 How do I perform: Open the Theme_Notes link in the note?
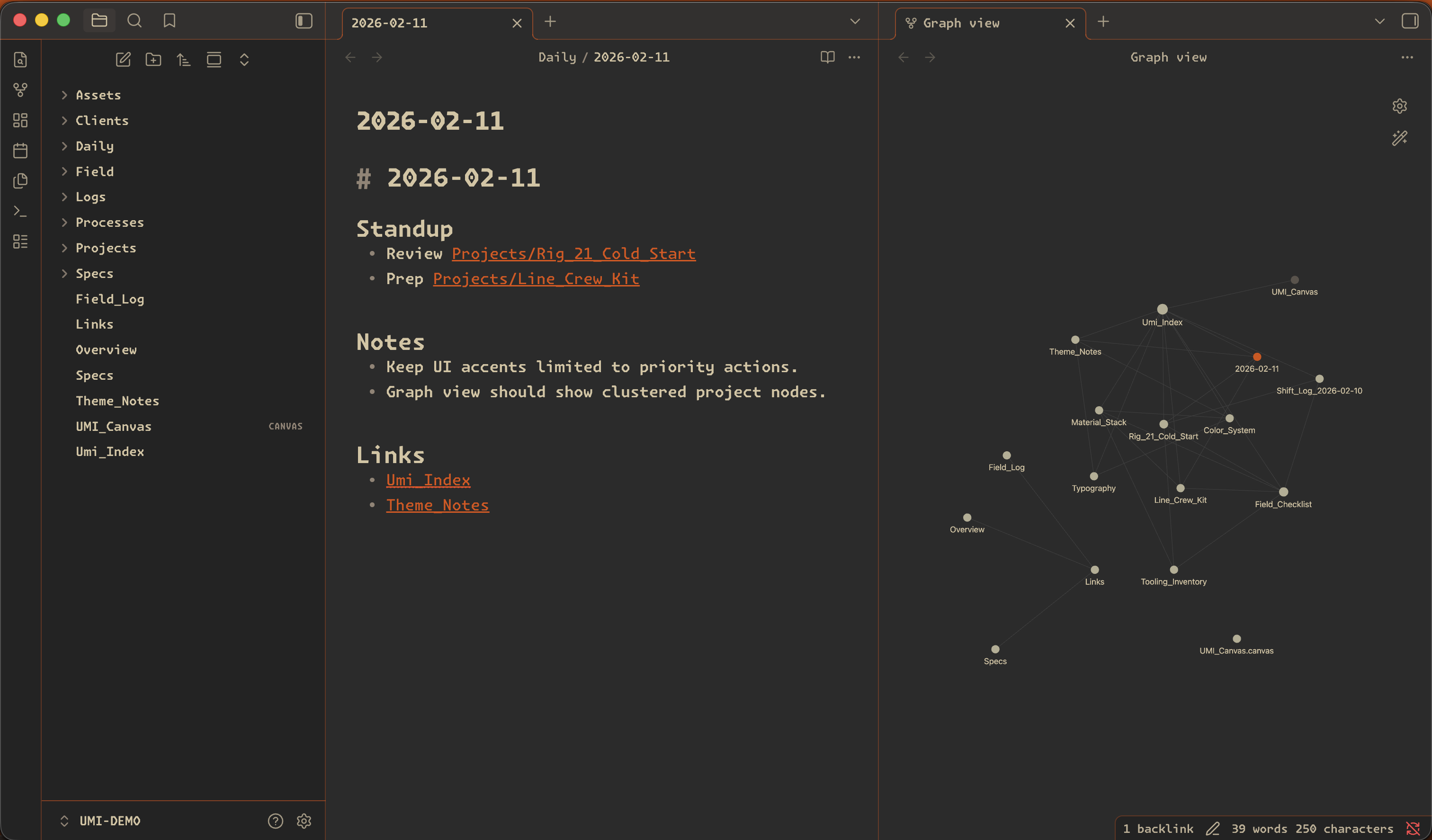(438, 505)
